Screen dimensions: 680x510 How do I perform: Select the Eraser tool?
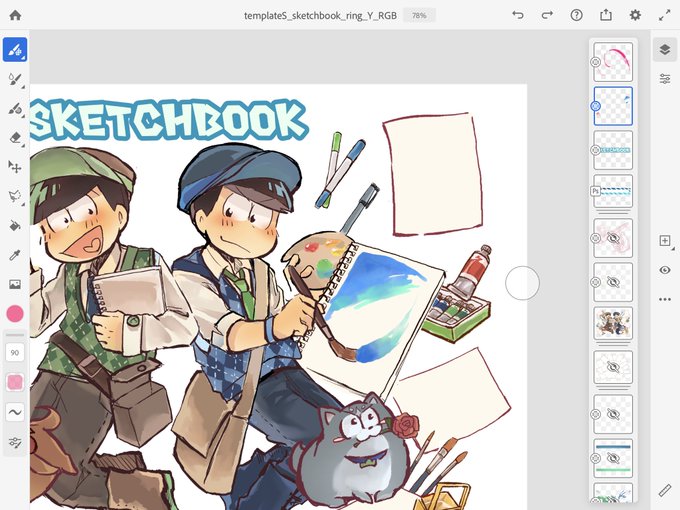coord(15,138)
